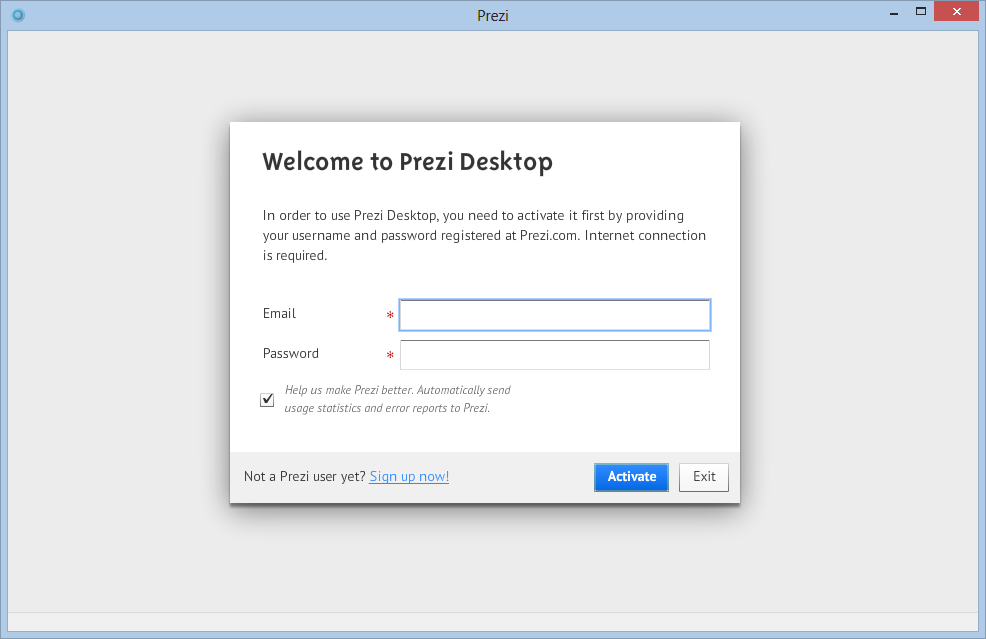The width and height of the screenshot is (986, 639).
Task: Uncheck the usage statistics reporting checkbox
Action: (267, 399)
